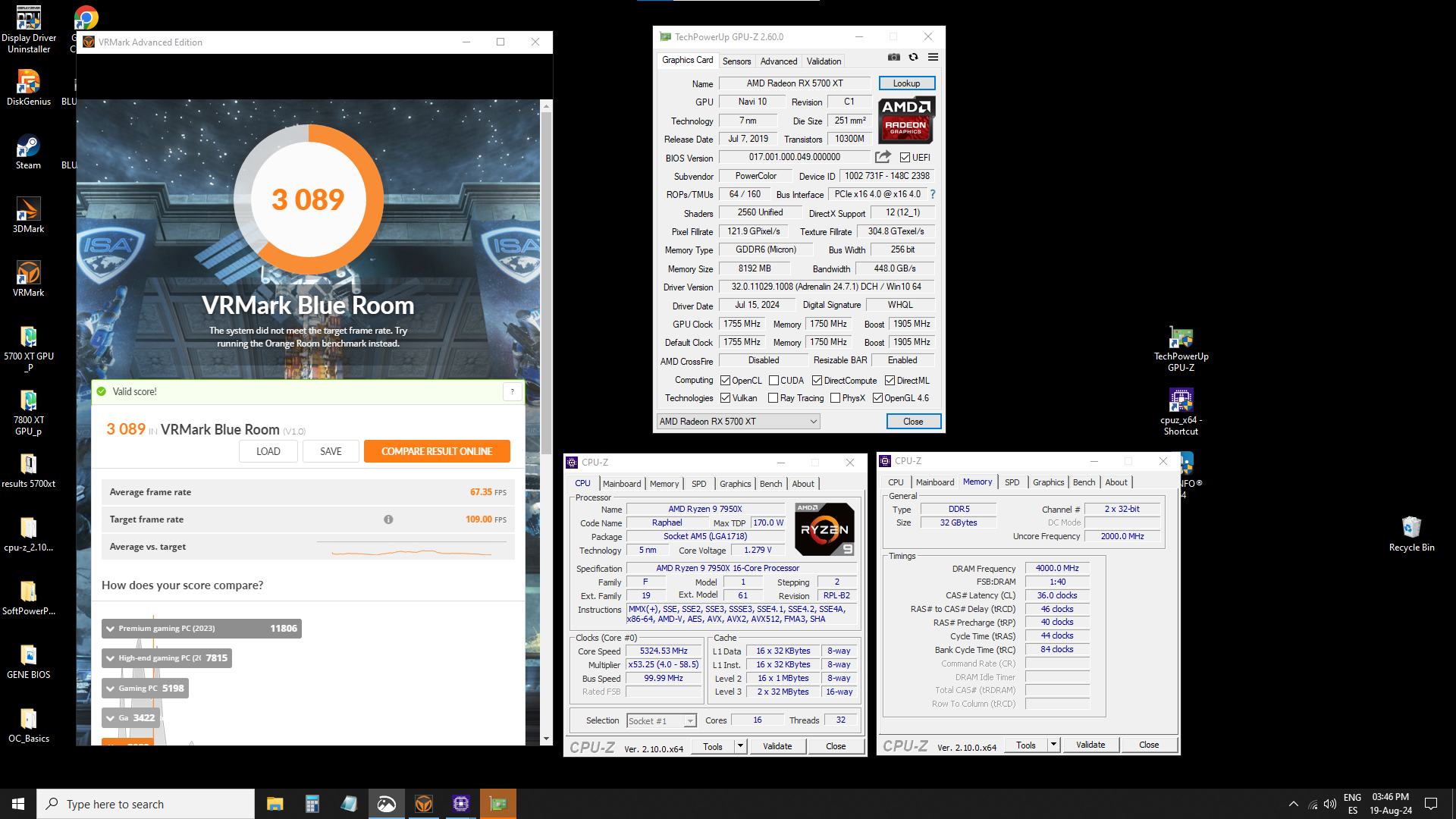Switch to Validation tab in GPU-Z
The image size is (1456, 819).
coord(824,61)
